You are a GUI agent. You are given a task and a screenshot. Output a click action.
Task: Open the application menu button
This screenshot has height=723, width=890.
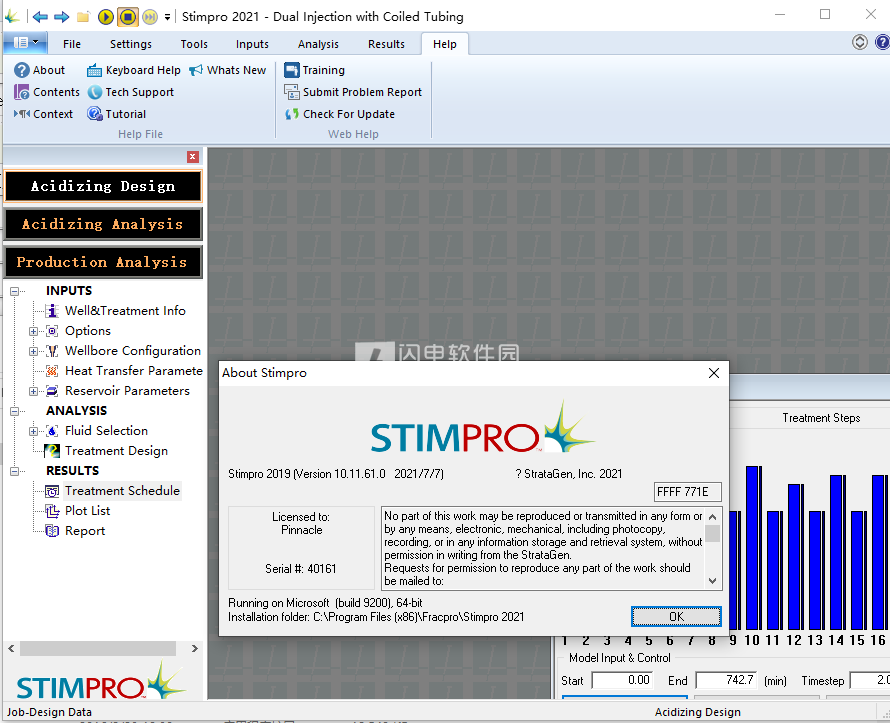click(25, 43)
